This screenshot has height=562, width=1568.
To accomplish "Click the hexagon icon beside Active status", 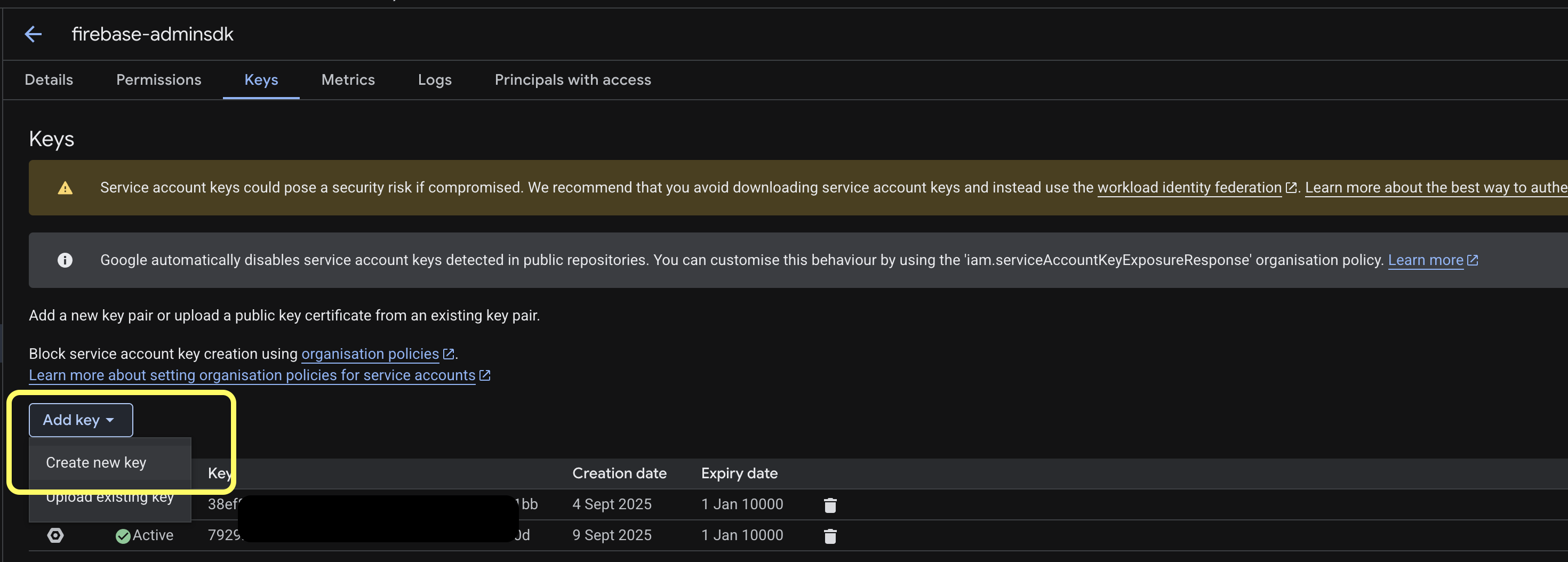I will click(x=55, y=535).
